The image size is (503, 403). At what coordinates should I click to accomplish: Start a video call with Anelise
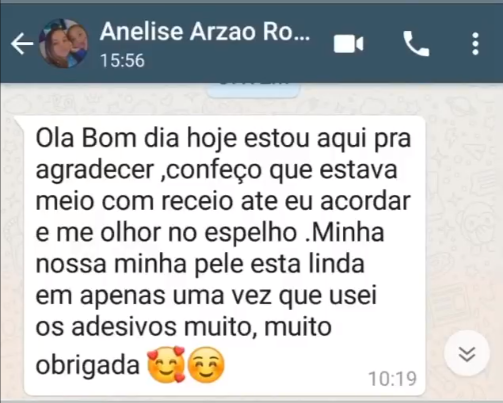[x=348, y=44]
